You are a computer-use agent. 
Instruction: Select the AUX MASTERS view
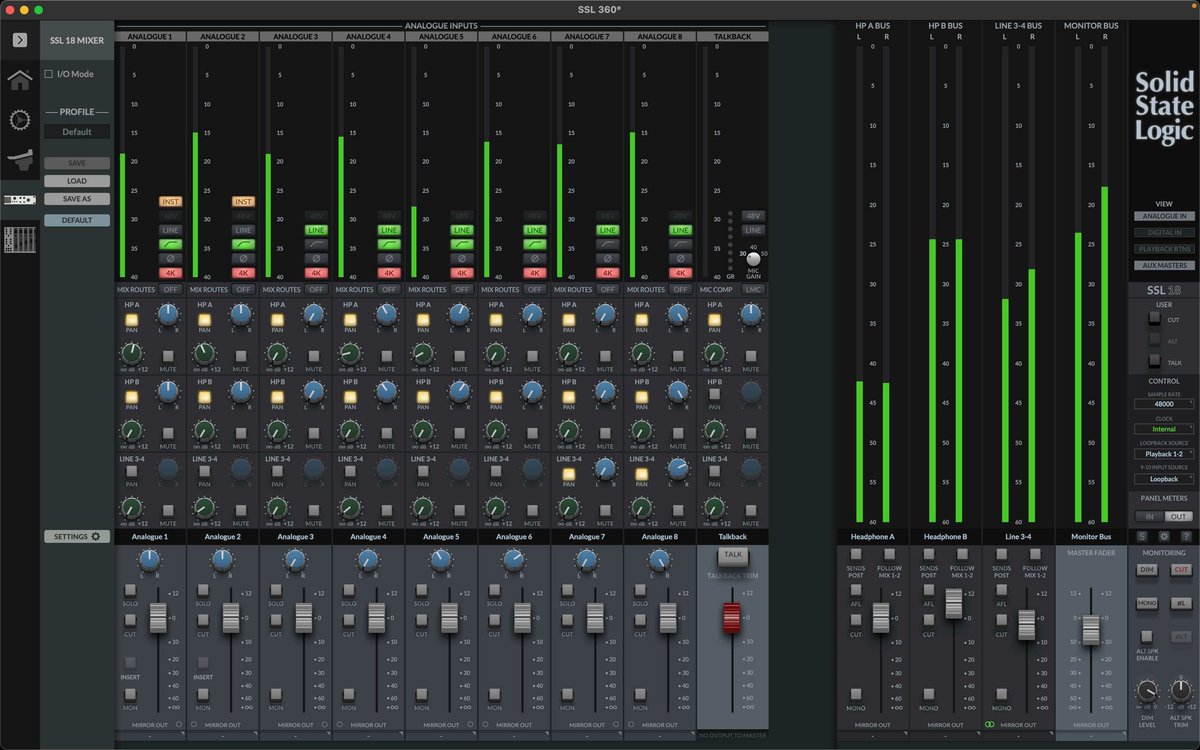click(x=1164, y=264)
